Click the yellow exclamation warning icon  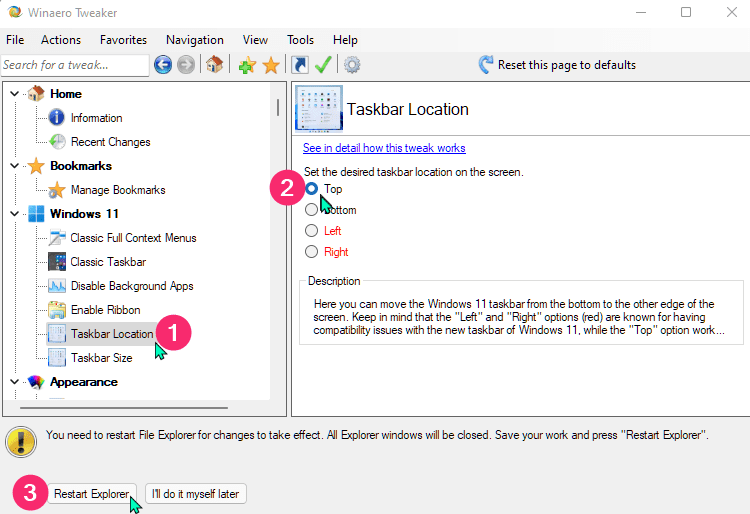tap(21, 442)
